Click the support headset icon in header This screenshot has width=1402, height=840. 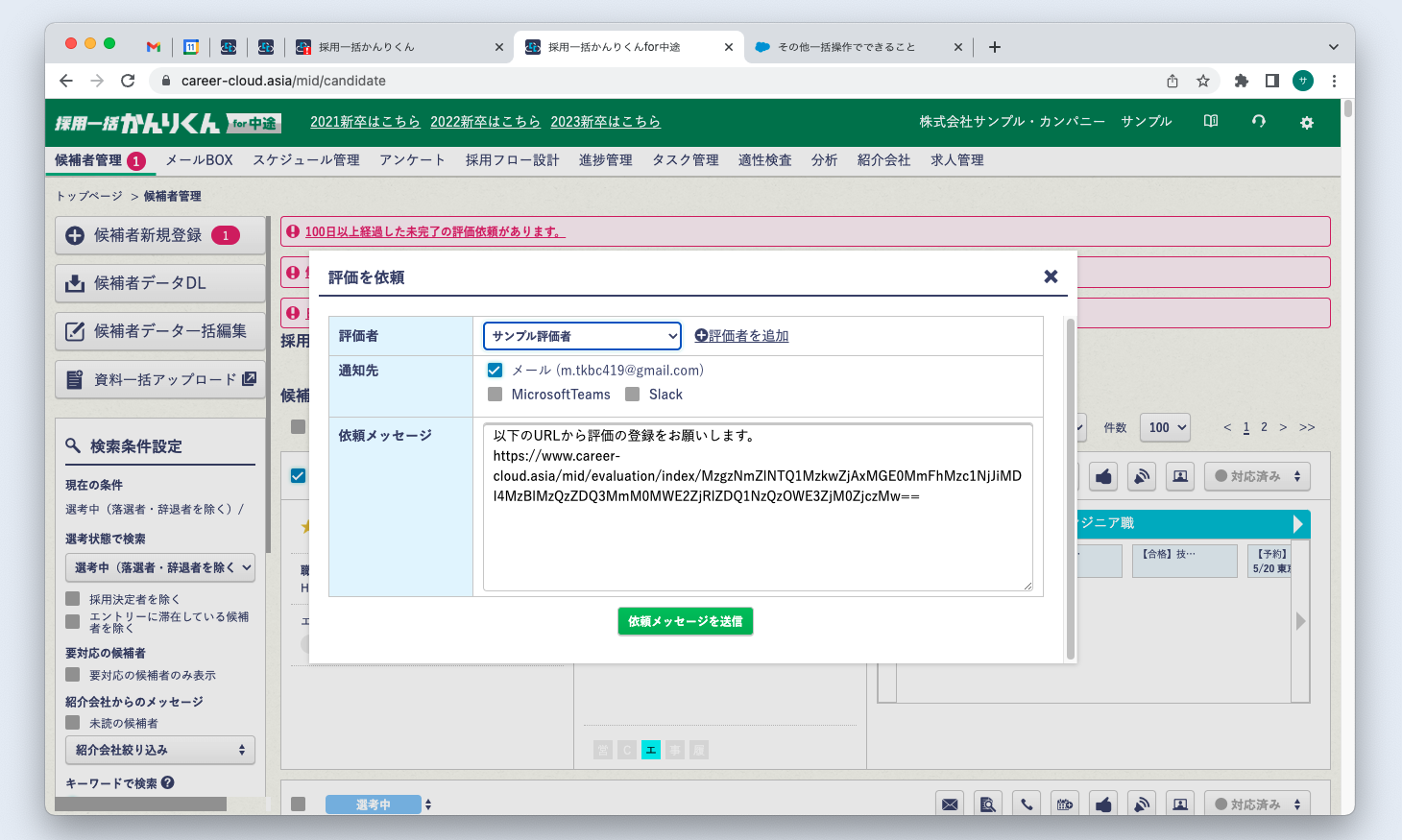point(1258,121)
